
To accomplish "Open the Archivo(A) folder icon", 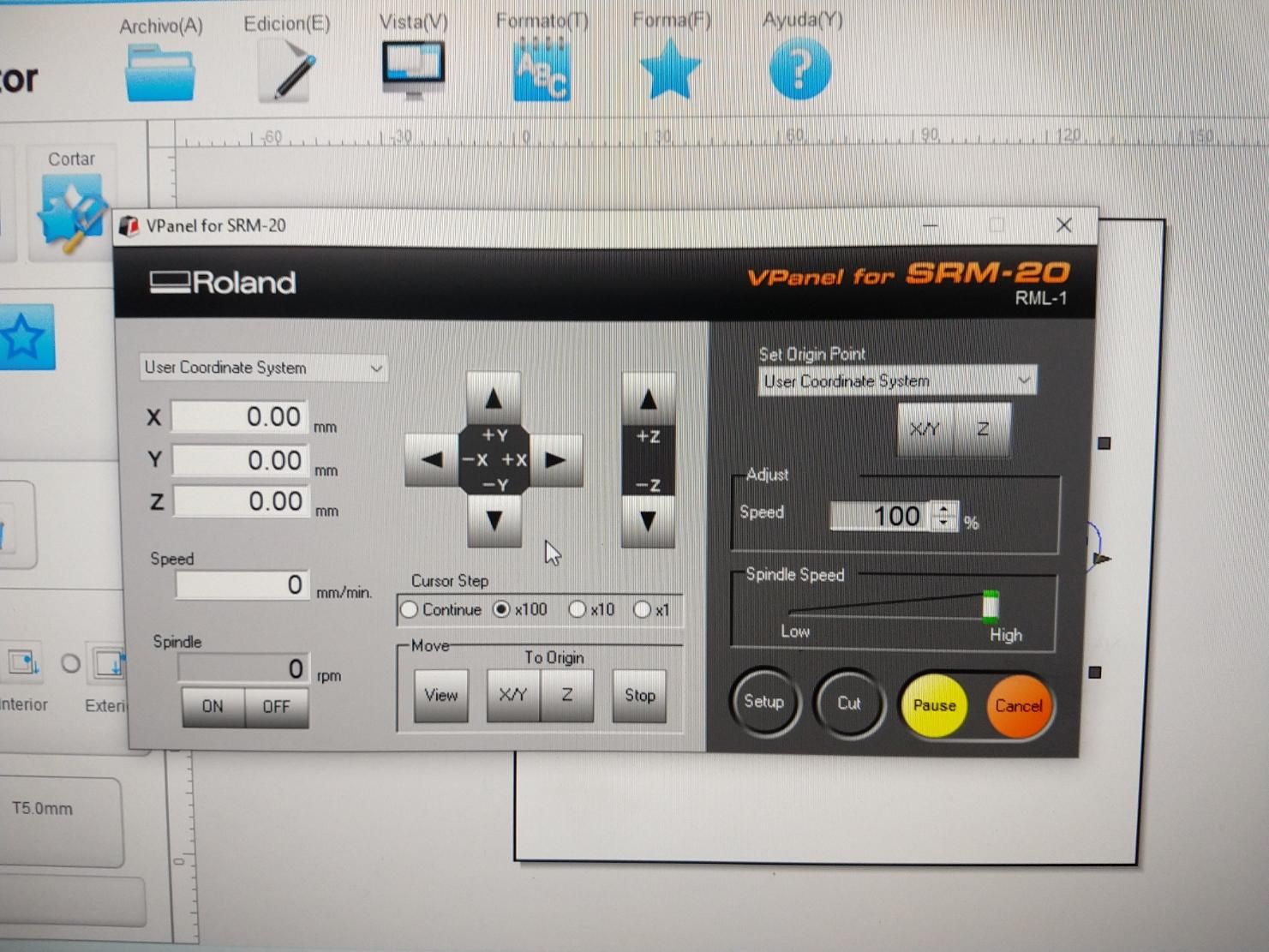I will pyautogui.click(x=160, y=75).
